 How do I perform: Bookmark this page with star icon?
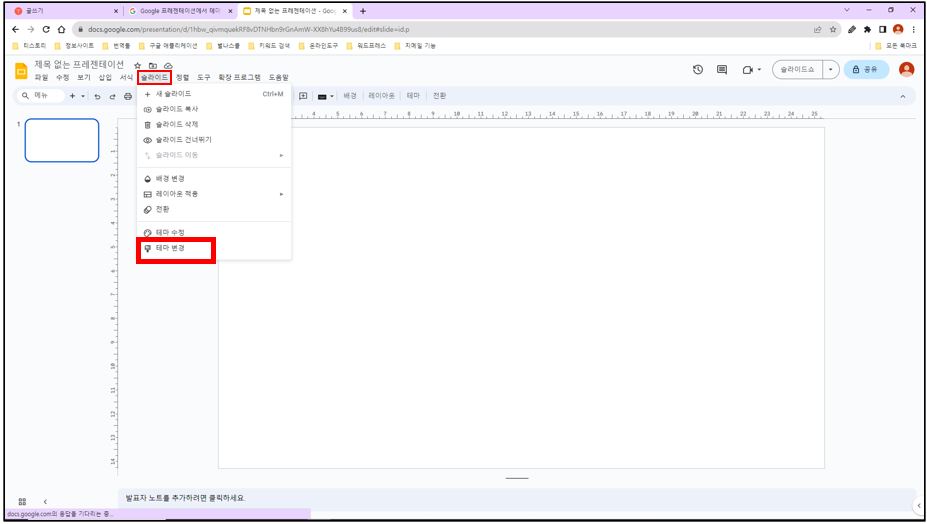click(x=833, y=29)
